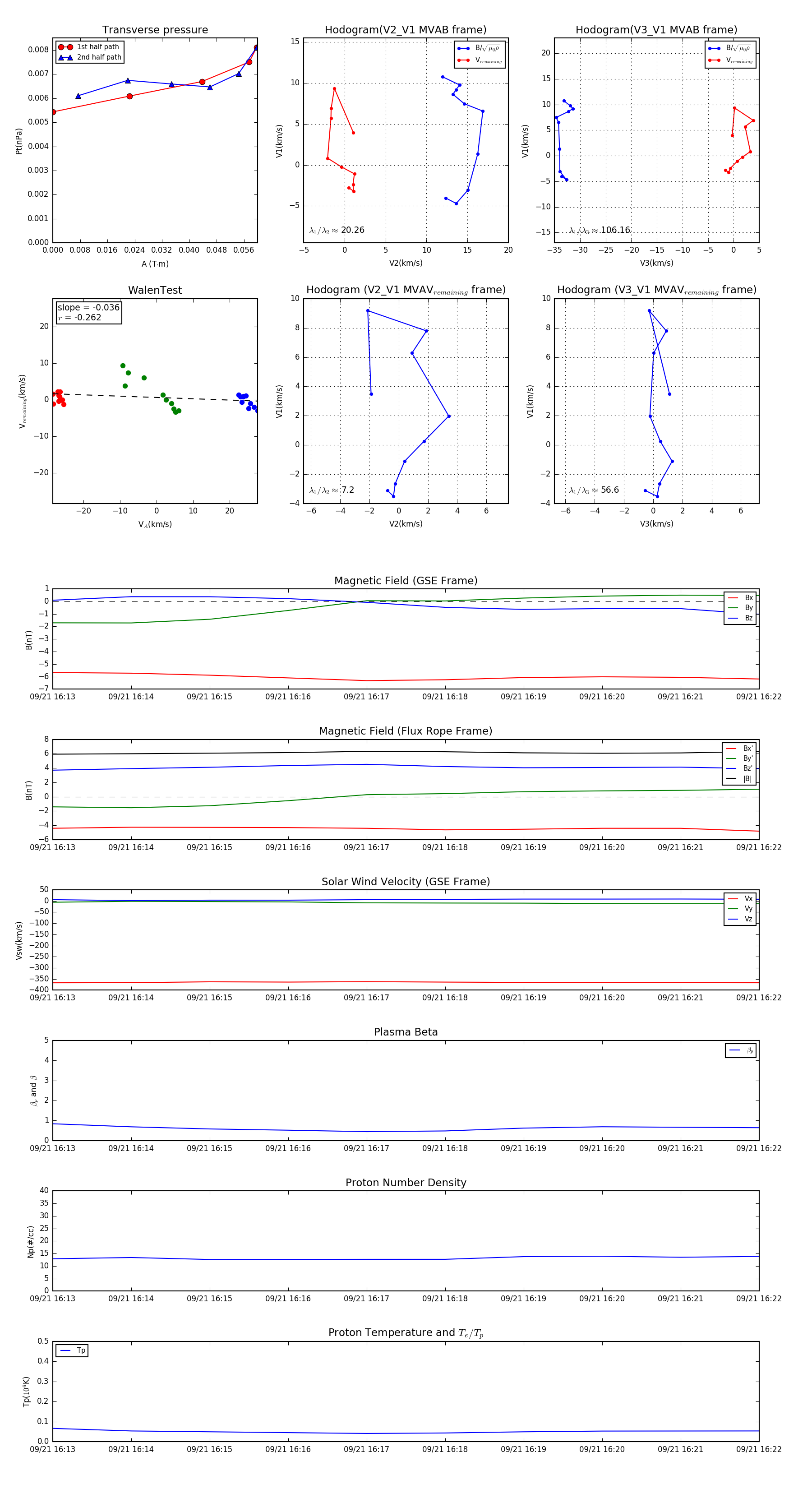Click the eigenvalue ratio annotation reading 56.6
This screenshot has height=1489, width=812.
pyautogui.click(x=594, y=490)
